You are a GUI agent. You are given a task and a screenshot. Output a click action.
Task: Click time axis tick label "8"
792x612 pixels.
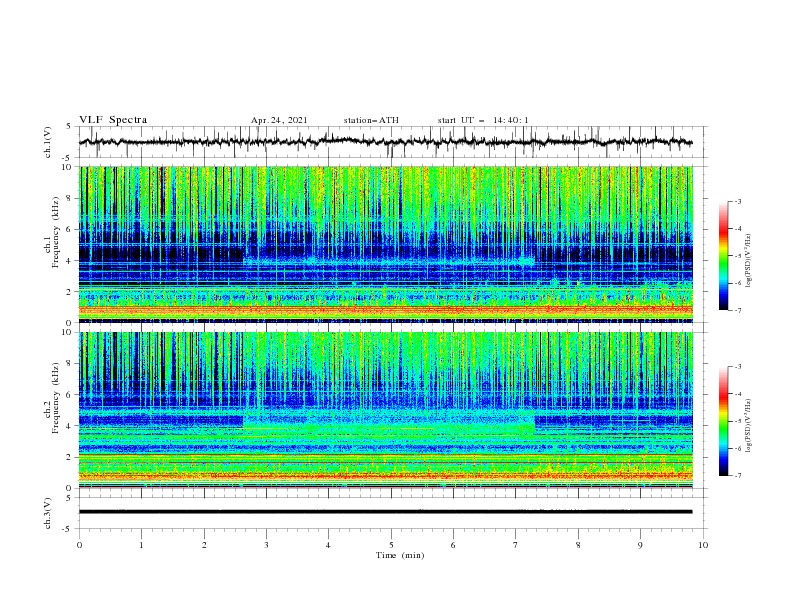click(x=578, y=545)
